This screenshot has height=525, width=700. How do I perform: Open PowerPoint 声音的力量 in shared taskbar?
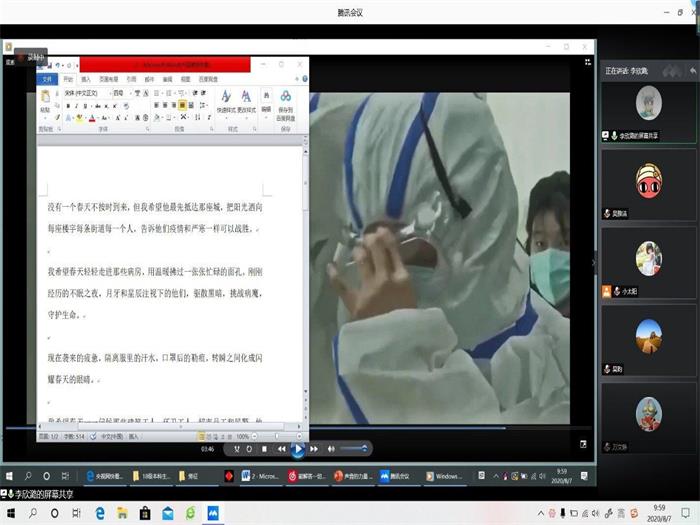[353, 476]
